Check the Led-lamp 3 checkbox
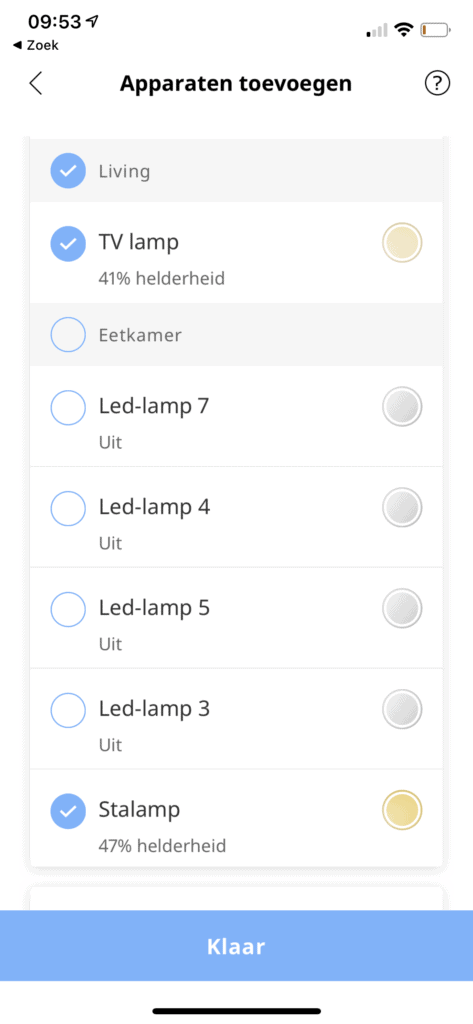Viewport: 473px width, 1024px height. pos(68,710)
